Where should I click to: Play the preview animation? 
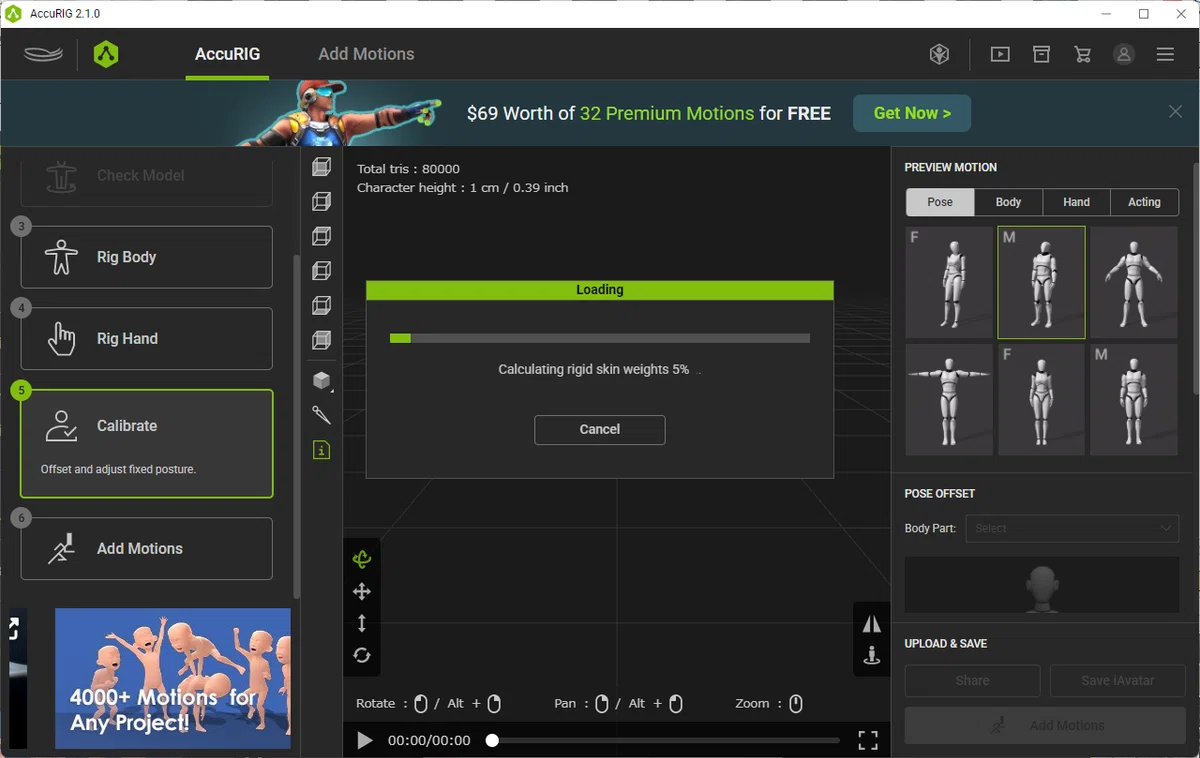[365, 740]
